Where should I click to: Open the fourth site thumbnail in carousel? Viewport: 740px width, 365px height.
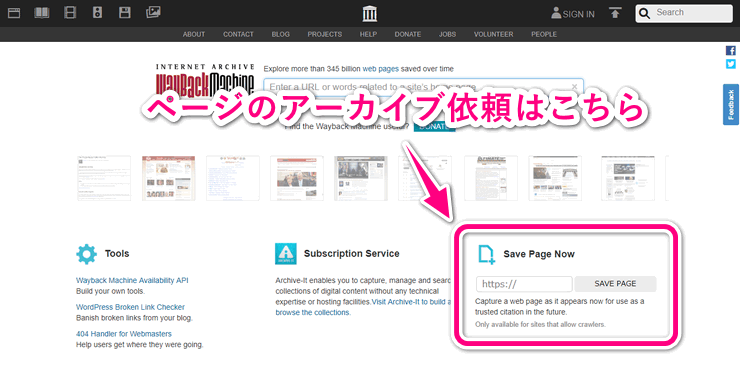click(x=297, y=178)
